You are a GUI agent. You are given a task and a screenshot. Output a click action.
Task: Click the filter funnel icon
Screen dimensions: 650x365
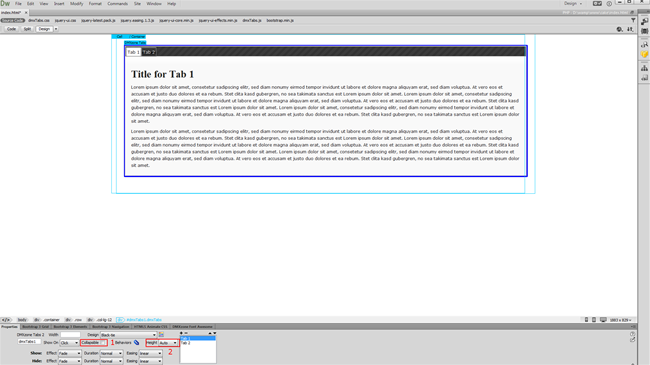(633, 20)
